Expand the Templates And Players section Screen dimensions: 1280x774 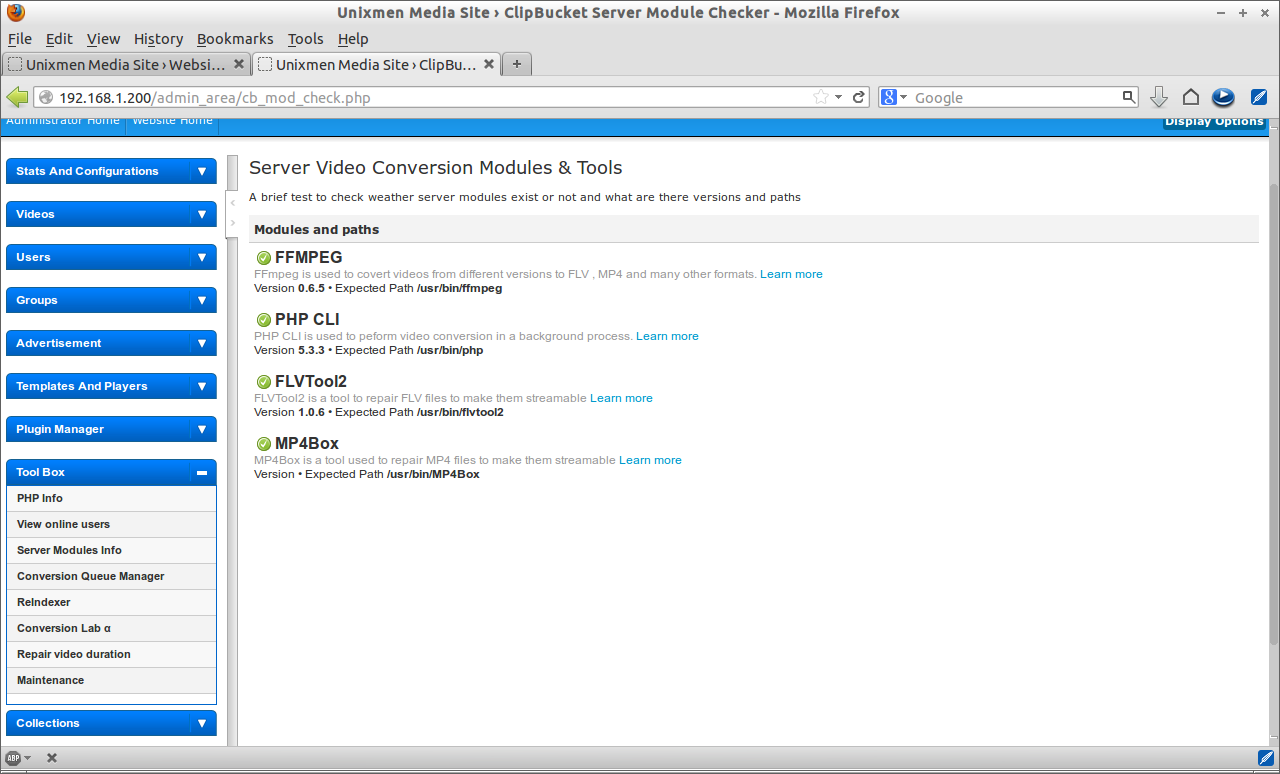click(111, 386)
